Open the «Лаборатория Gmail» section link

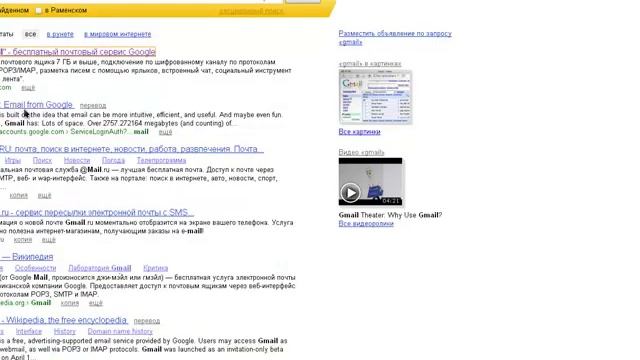[x=100, y=268]
